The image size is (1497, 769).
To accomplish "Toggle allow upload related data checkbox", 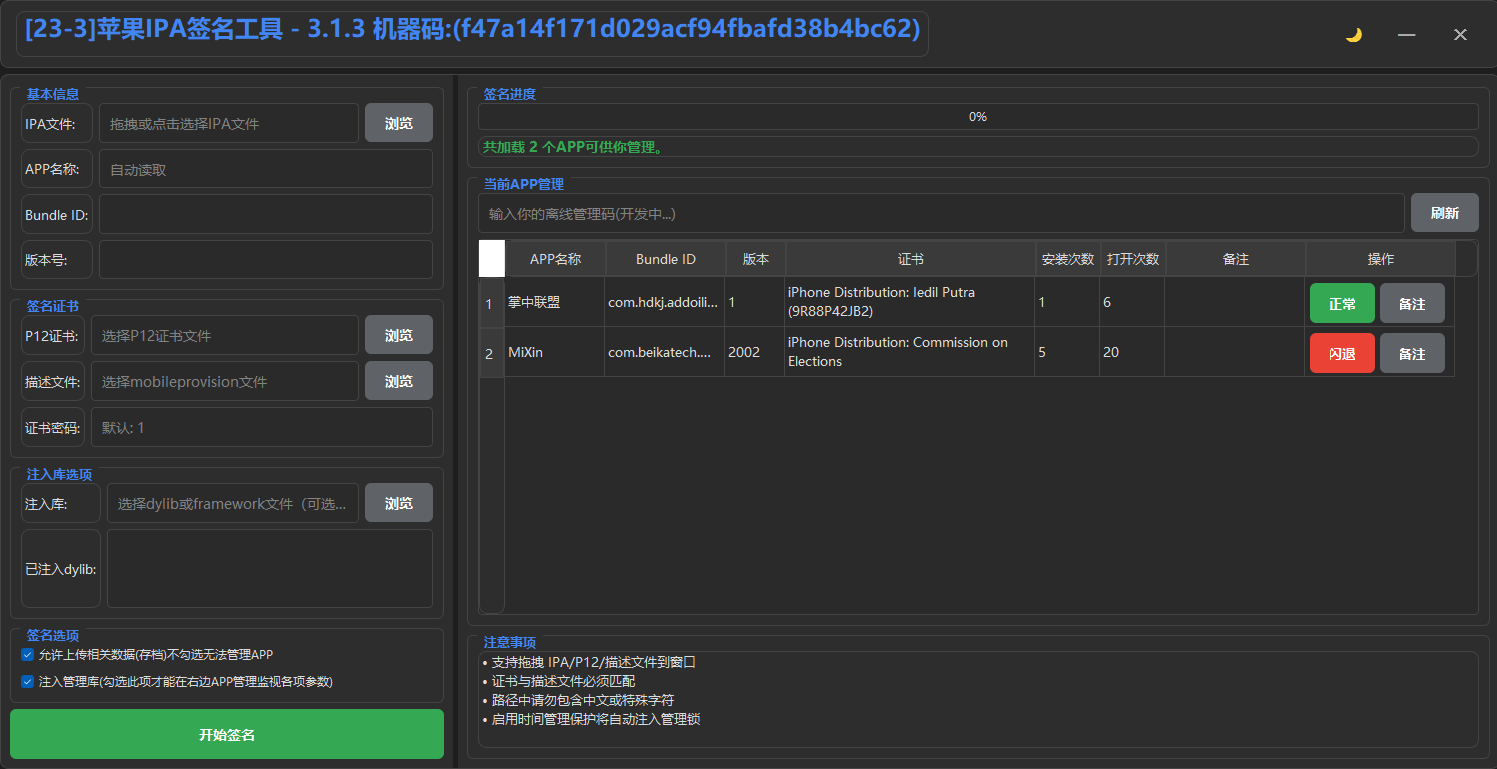I will (27, 655).
